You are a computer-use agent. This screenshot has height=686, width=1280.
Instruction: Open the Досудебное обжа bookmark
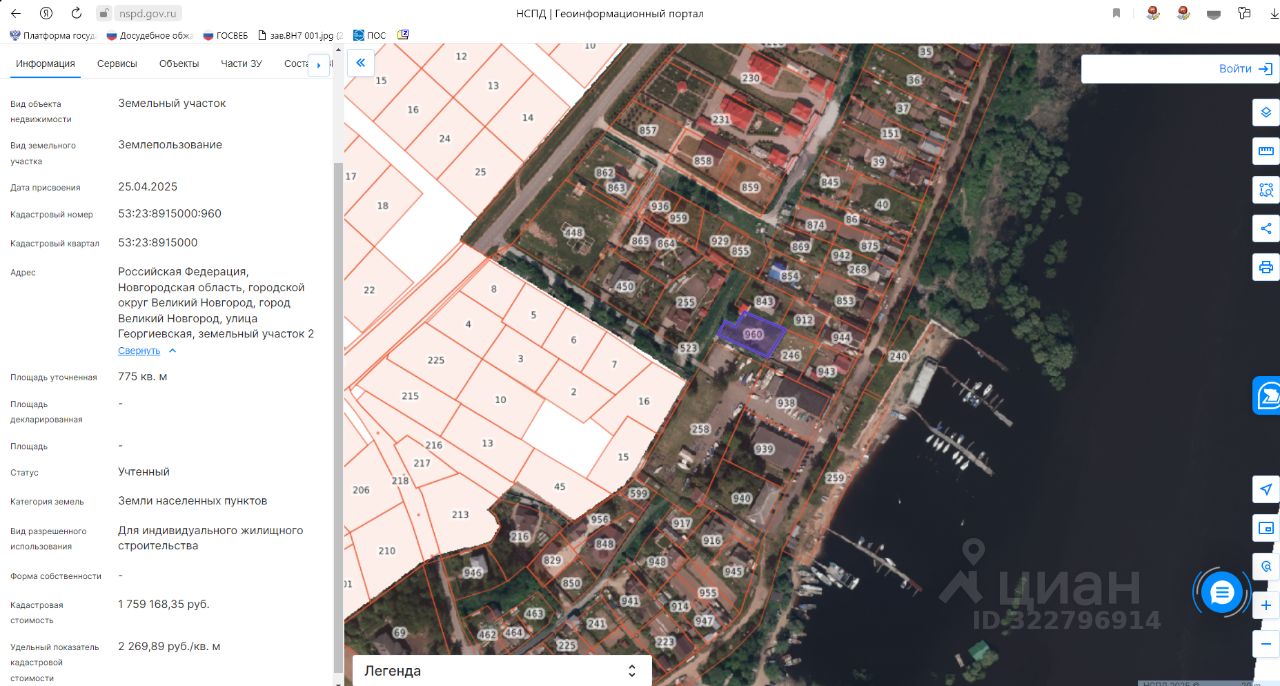click(x=149, y=35)
